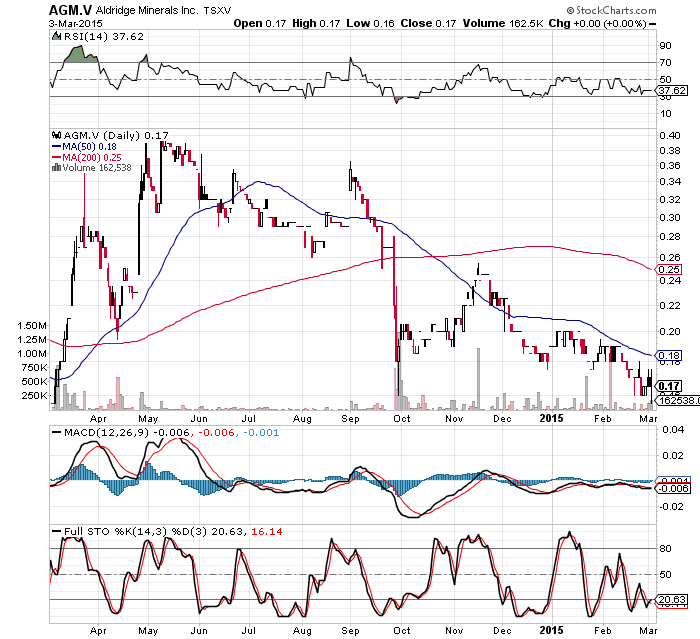Click the 250K volume axis label
The height and width of the screenshot is (639, 700).
[34, 396]
